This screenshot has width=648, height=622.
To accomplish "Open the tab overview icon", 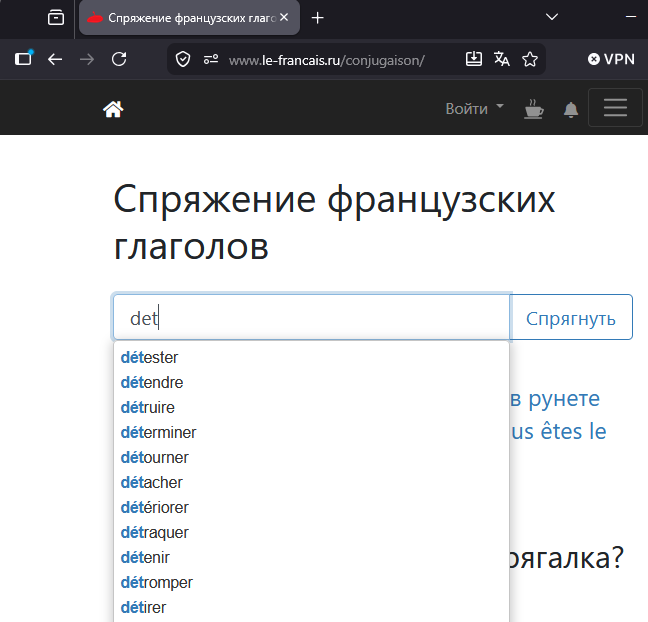I will (x=56, y=18).
